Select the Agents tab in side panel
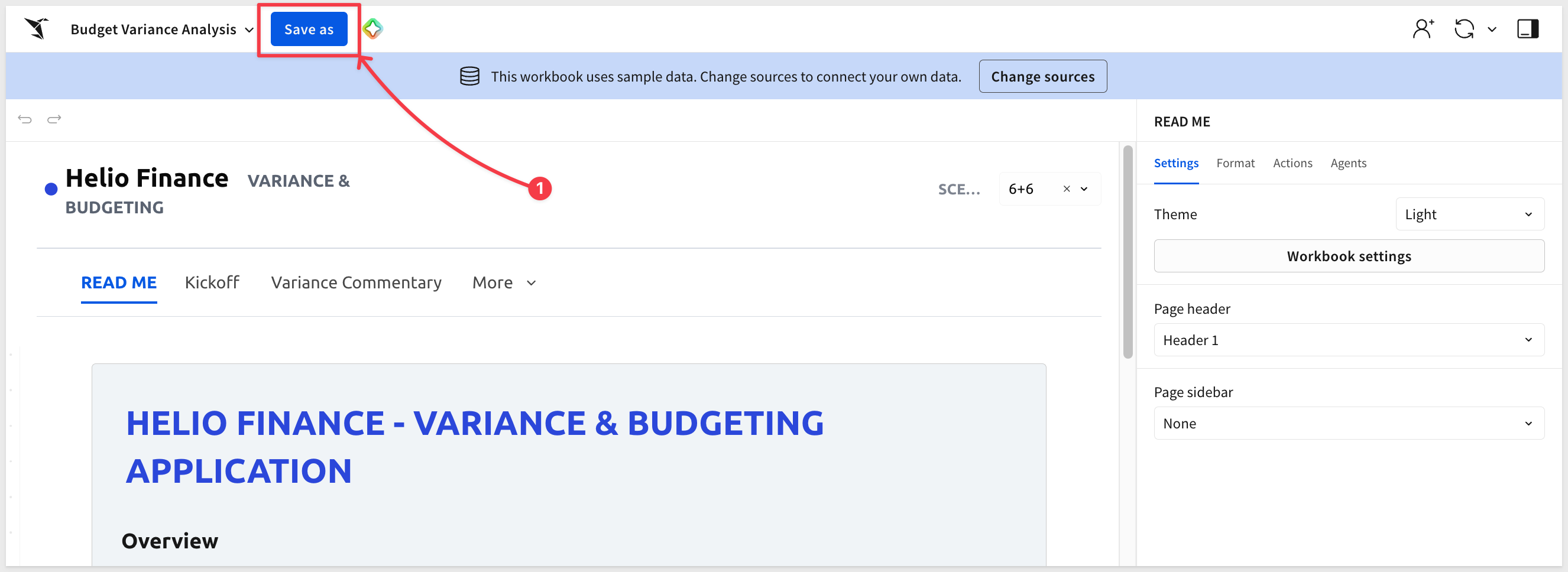 (1347, 163)
